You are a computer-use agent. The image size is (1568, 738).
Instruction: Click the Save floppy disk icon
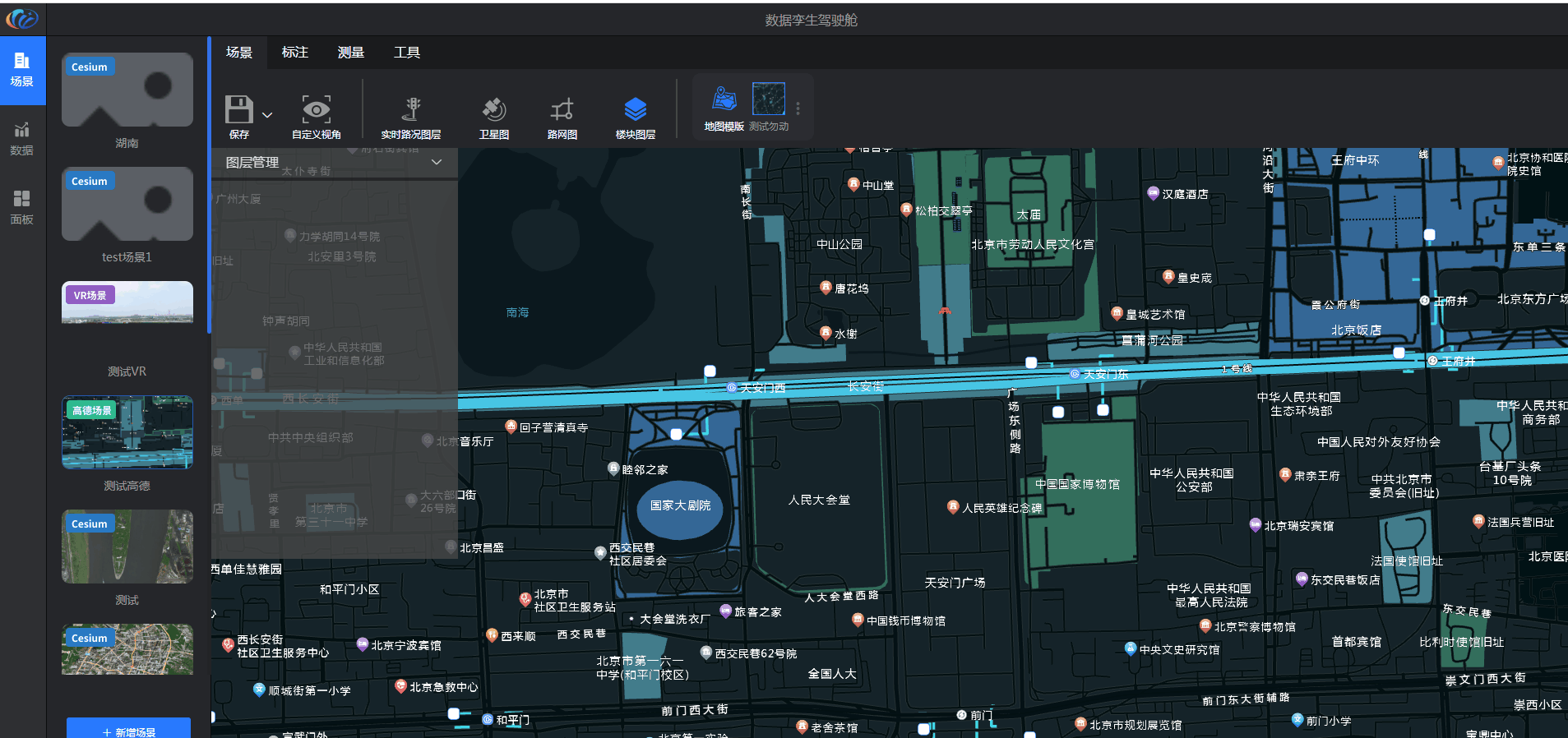click(x=238, y=109)
